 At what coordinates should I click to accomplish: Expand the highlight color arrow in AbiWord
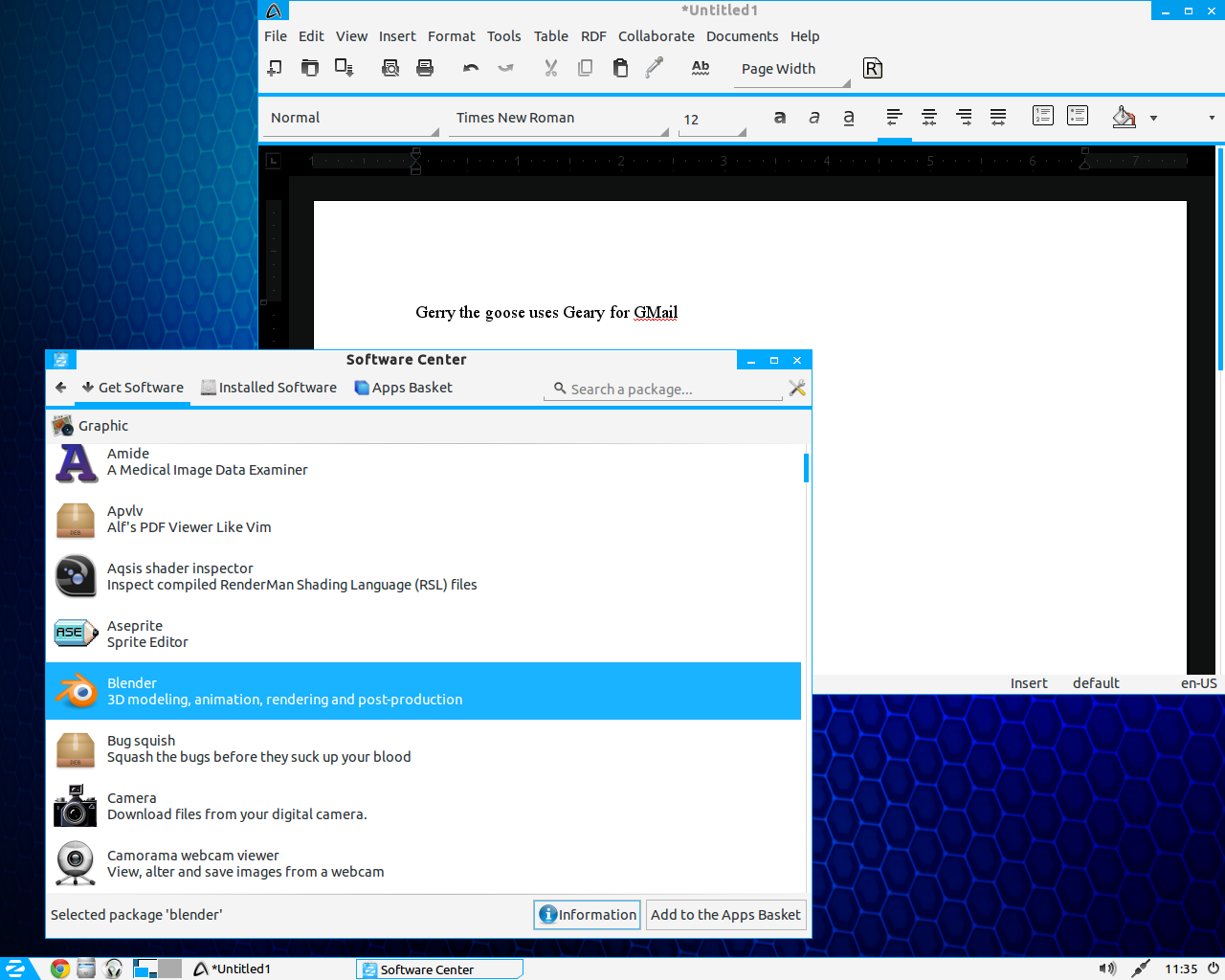tap(1153, 119)
